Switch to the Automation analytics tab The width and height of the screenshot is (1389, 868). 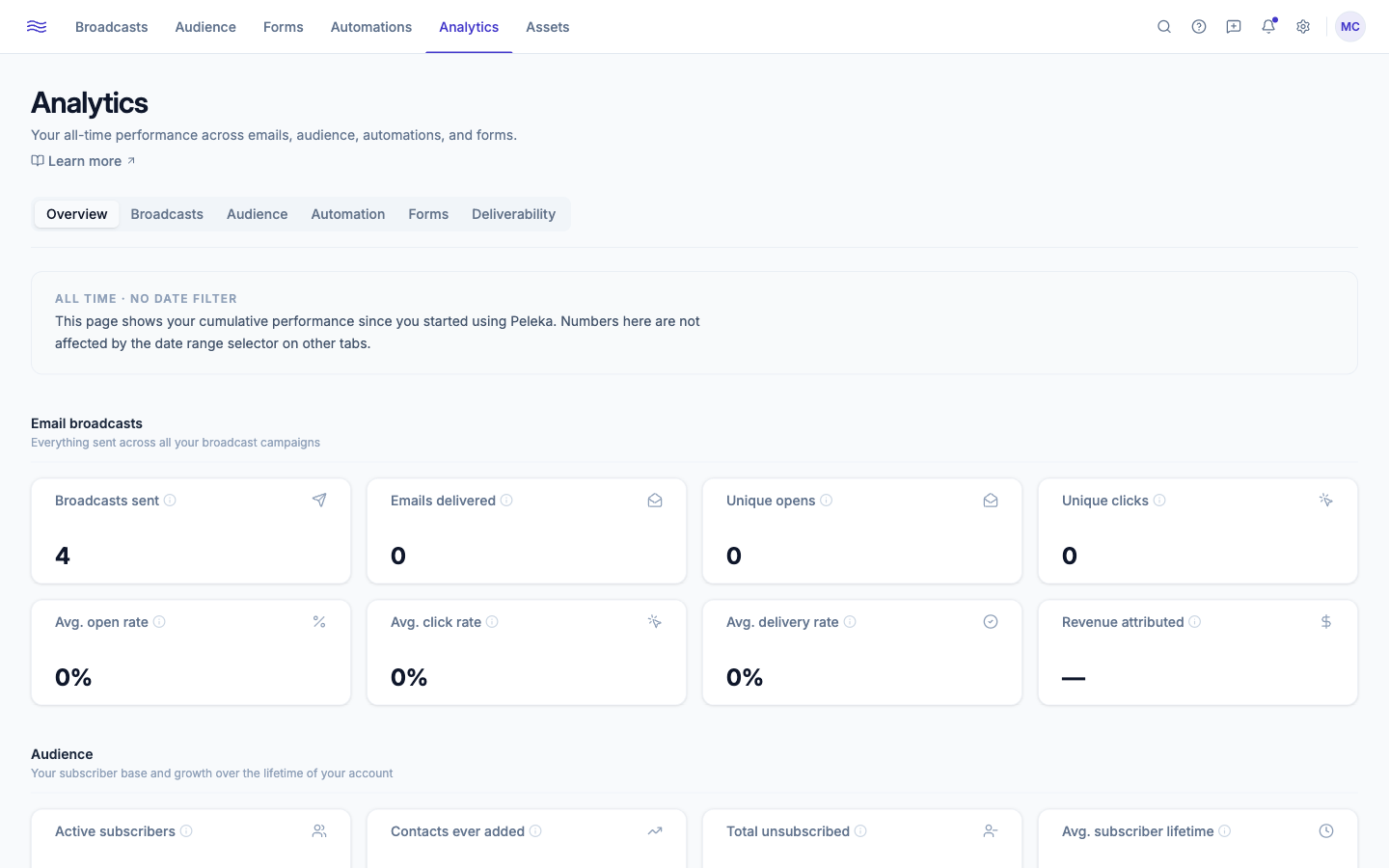(348, 214)
